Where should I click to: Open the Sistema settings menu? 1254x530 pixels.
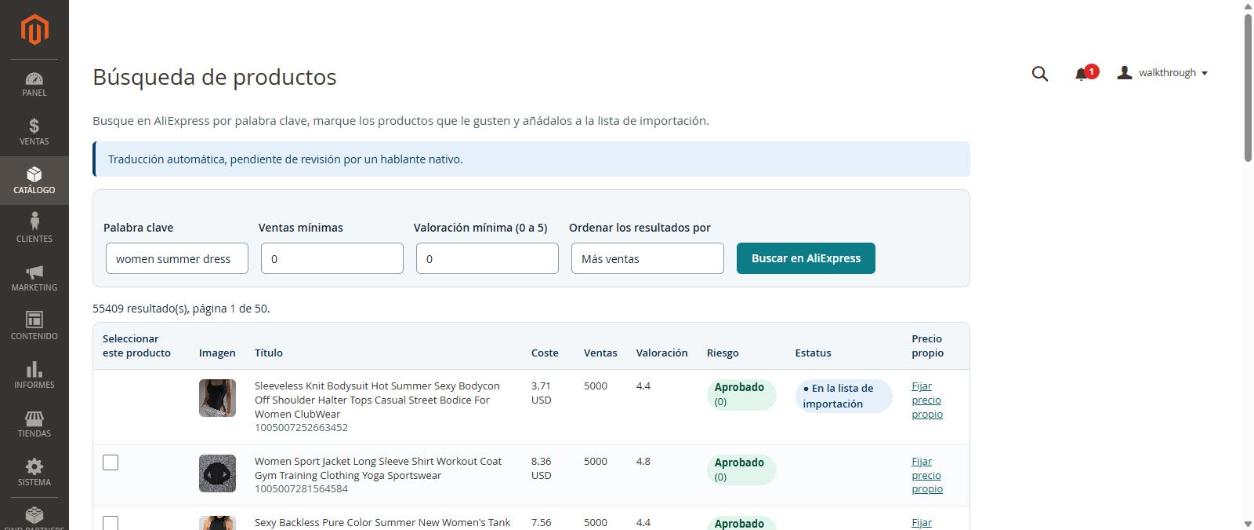[x=34, y=472]
